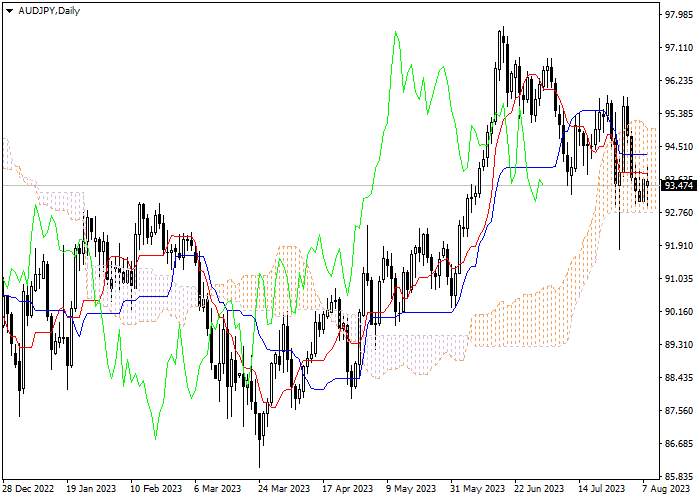Click the 14 Jul 2023 date label
This screenshot has height=500, width=700.
click(601, 489)
